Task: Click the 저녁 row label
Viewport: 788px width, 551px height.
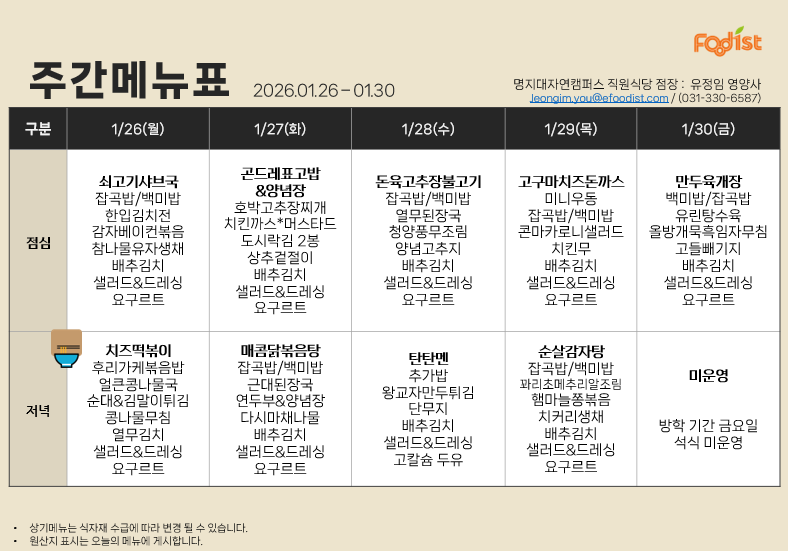Action: pyautogui.click(x=38, y=410)
